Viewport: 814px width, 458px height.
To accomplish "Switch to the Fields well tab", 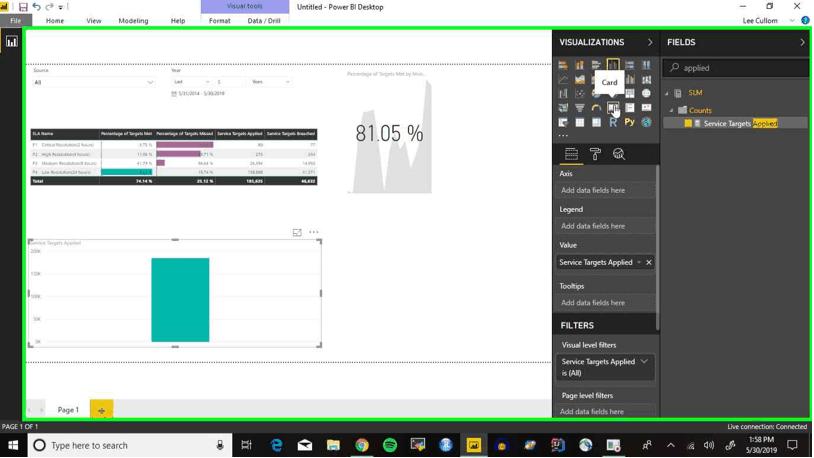I will tap(571, 154).
